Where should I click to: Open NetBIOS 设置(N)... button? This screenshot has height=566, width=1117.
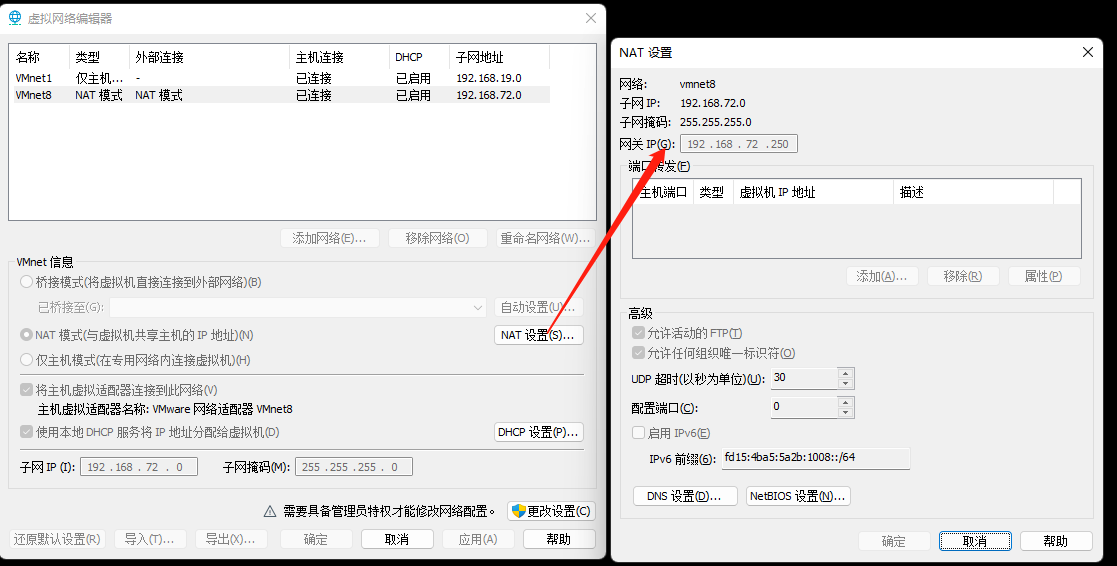799,496
